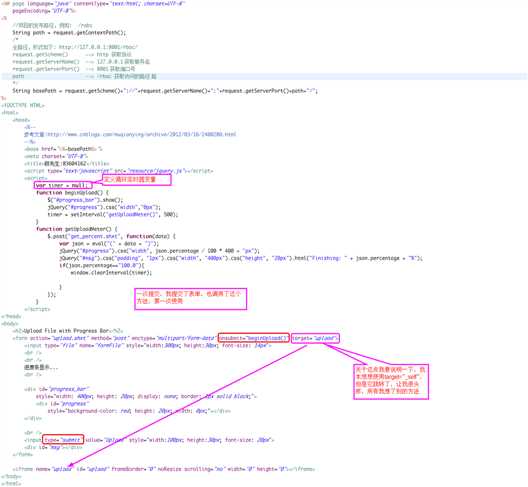The image size is (528, 487).
Task: Click the $("#progress_bar").show() line
Action: pyautogui.click(x=86, y=200)
